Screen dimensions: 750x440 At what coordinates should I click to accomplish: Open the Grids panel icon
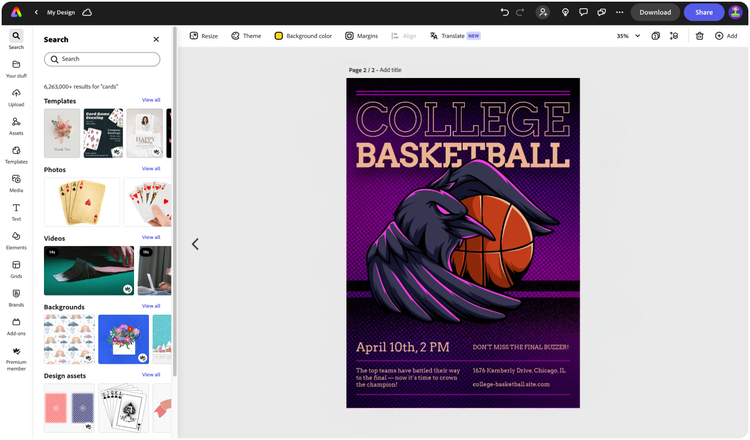[16, 269]
